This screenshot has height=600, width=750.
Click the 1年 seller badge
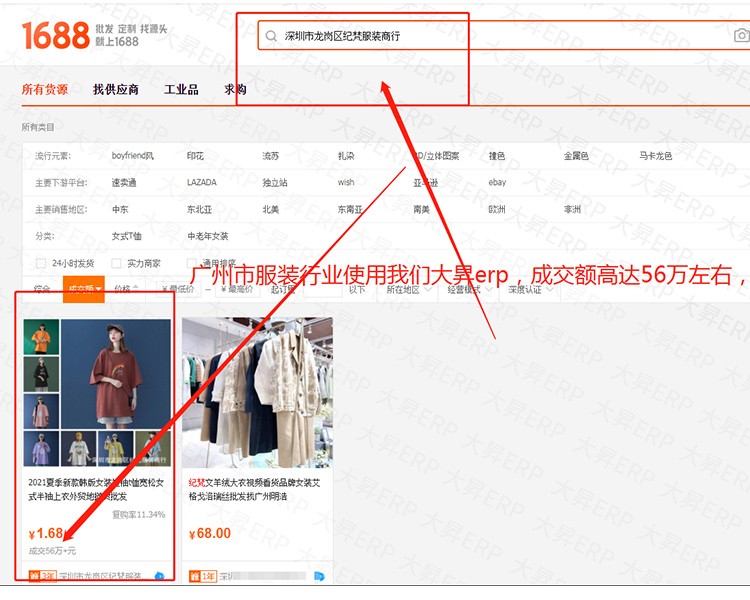point(203,576)
